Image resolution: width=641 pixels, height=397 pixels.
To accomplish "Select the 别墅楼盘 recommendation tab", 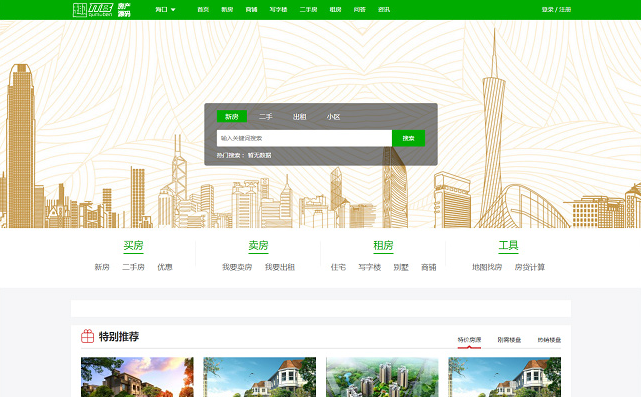I will [509, 340].
